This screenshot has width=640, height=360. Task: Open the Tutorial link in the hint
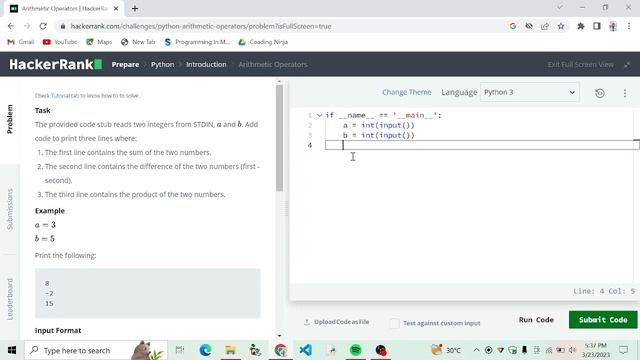coord(60,96)
